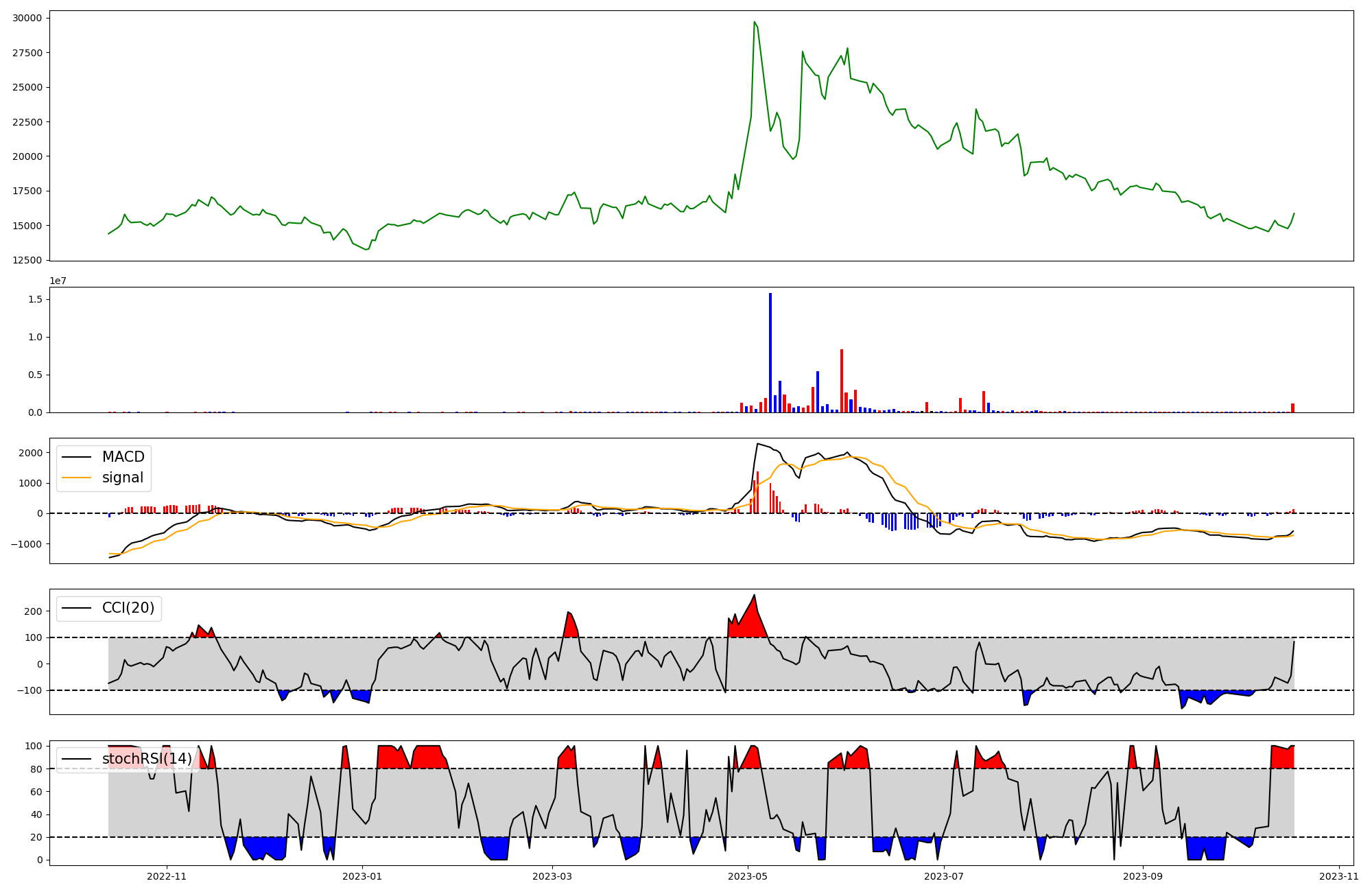Image resolution: width=1372 pixels, height=892 pixels.
Task: Click the 1e7 volume scale label
Action: pos(58,281)
